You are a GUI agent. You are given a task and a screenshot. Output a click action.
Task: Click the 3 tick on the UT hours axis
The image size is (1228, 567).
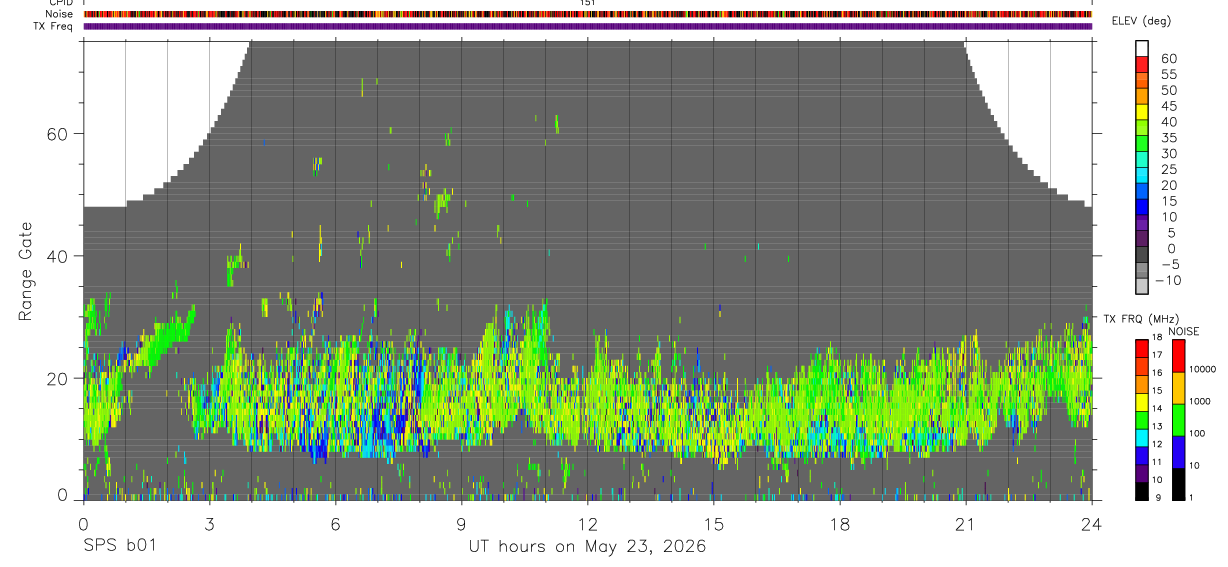click(x=209, y=523)
